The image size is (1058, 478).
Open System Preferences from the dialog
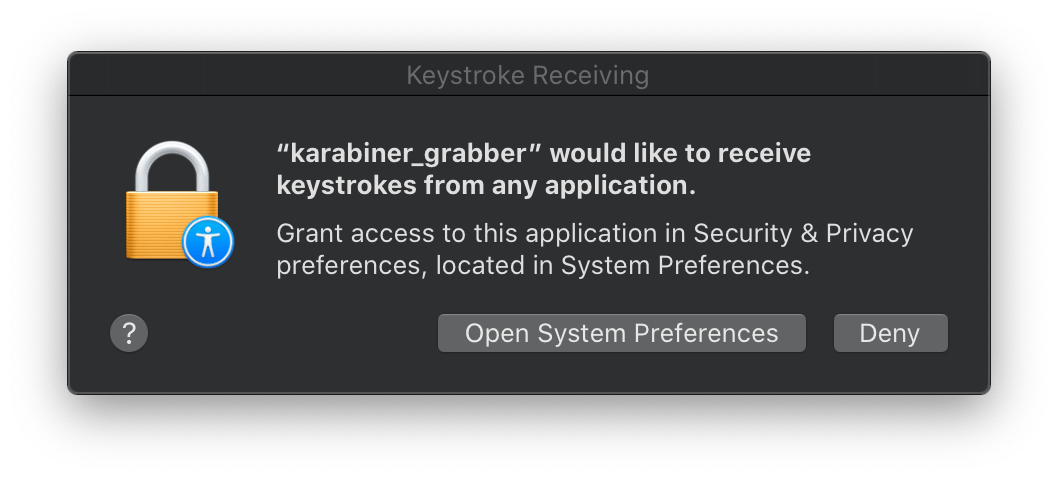(x=621, y=333)
